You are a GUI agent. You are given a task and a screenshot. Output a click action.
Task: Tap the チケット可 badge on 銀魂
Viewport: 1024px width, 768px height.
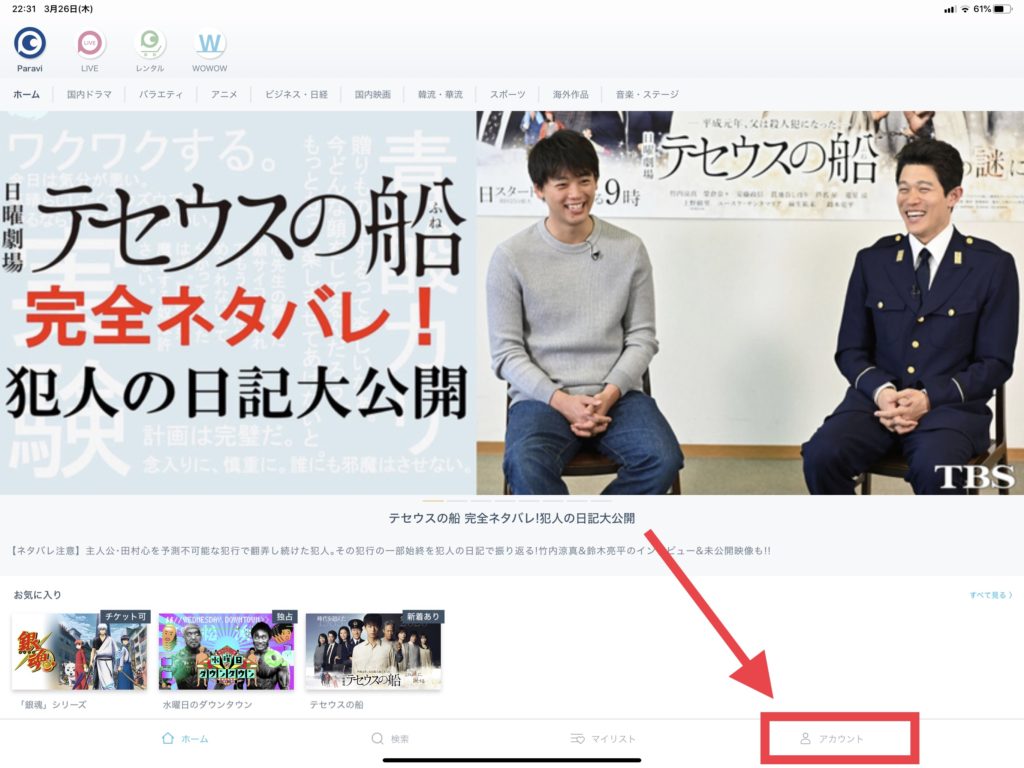[x=125, y=617]
